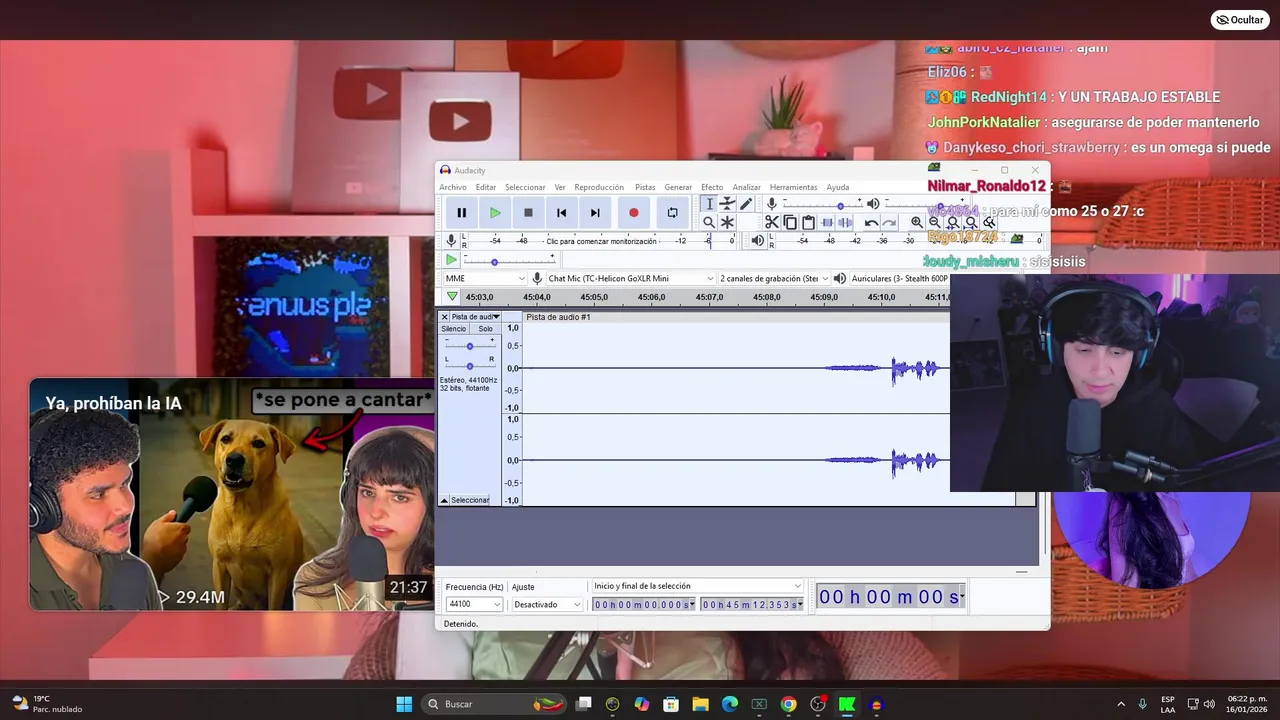Open the Archivo menu
This screenshot has width=1280, height=720.
(453, 187)
